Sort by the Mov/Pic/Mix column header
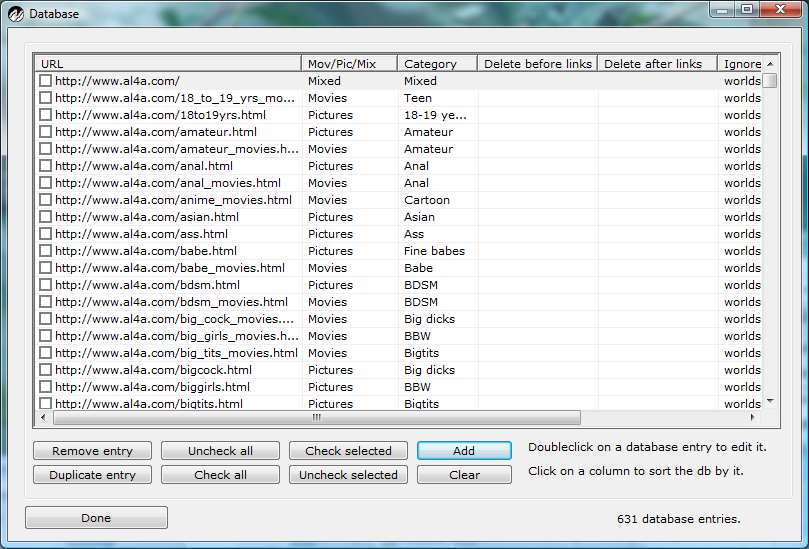Image resolution: width=809 pixels, height=549 pixels. (348, 64)
